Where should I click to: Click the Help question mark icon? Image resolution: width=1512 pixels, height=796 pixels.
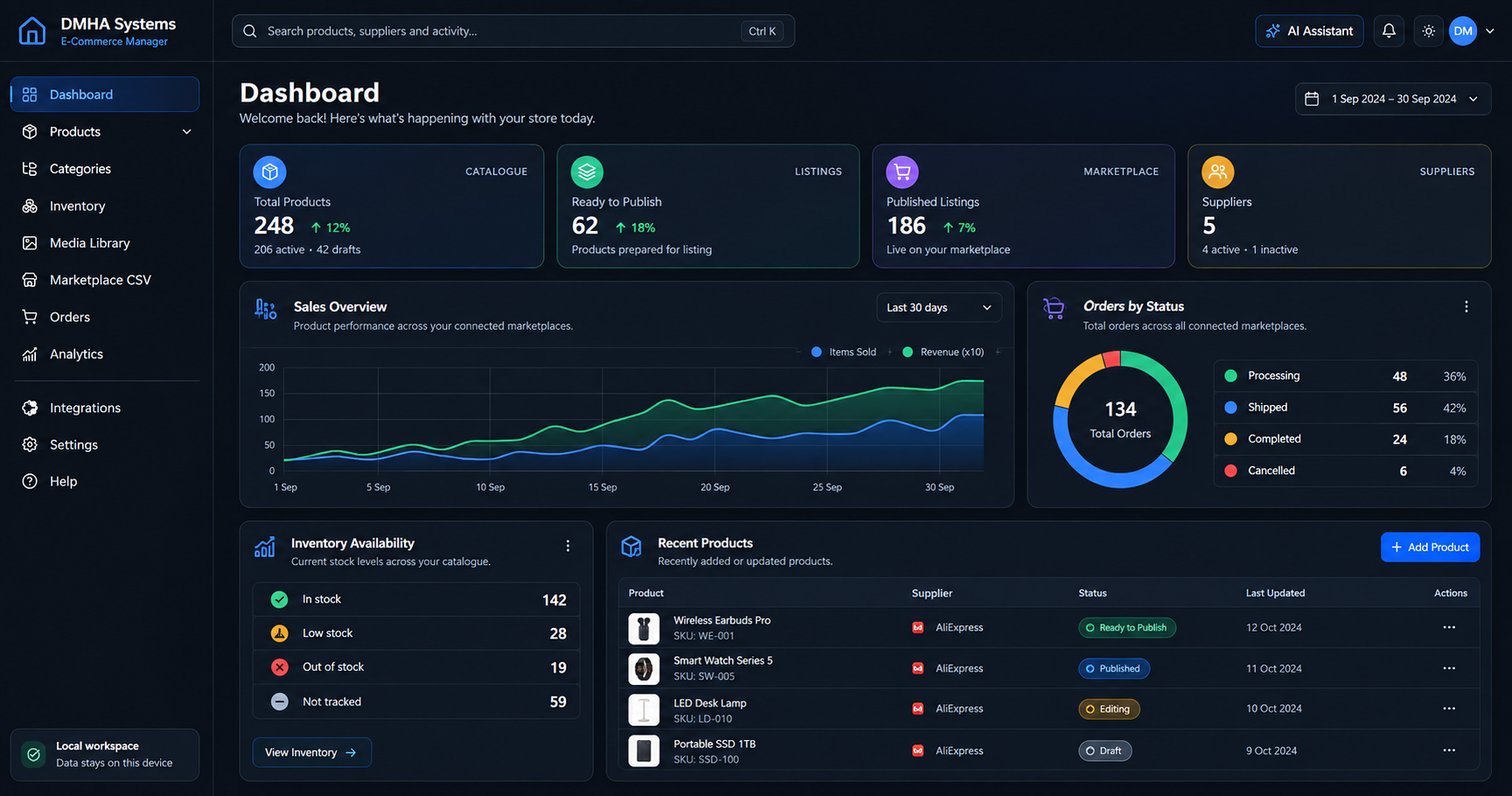30,481
